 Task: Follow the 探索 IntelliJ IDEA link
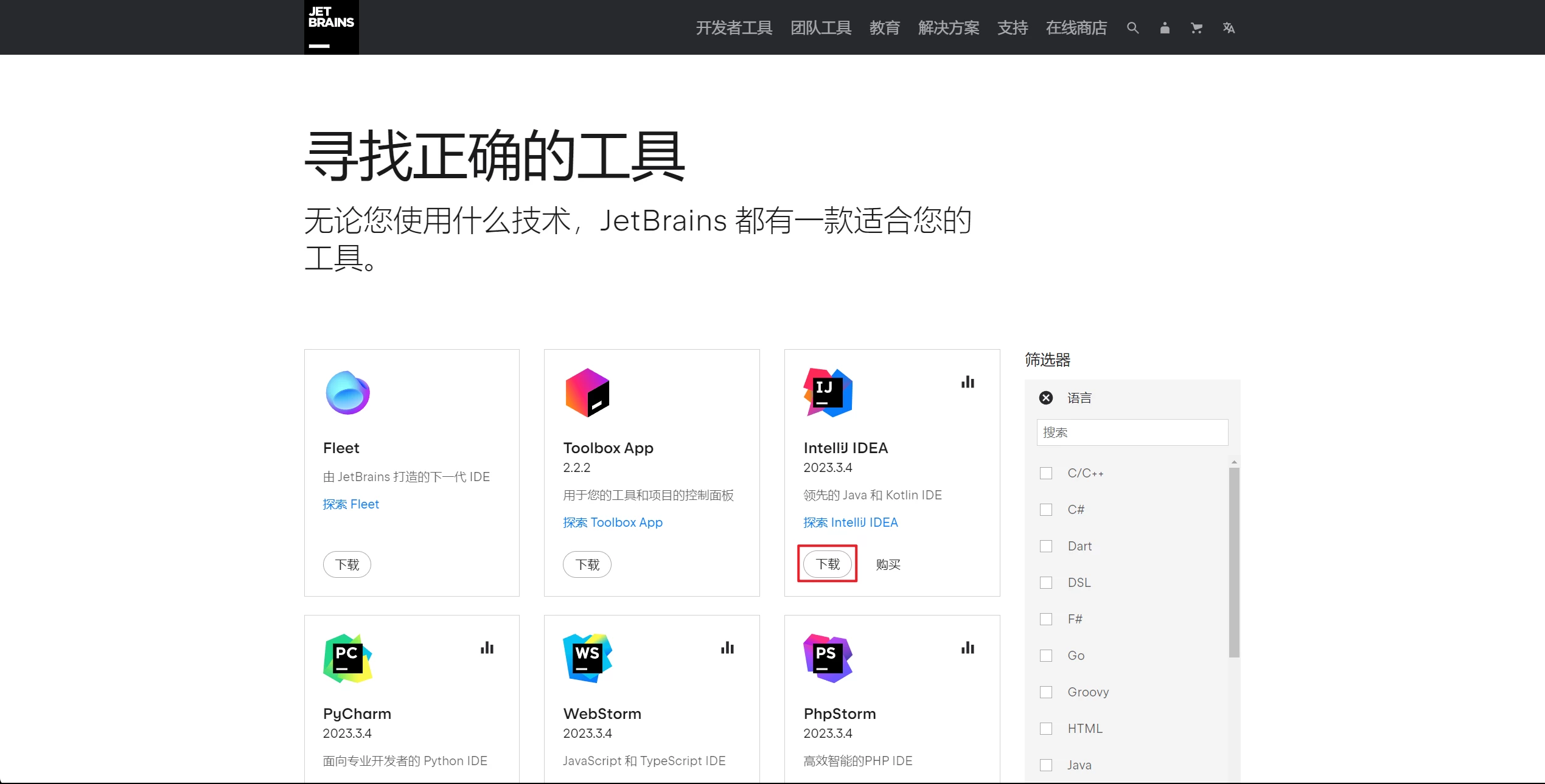(851, 522)
